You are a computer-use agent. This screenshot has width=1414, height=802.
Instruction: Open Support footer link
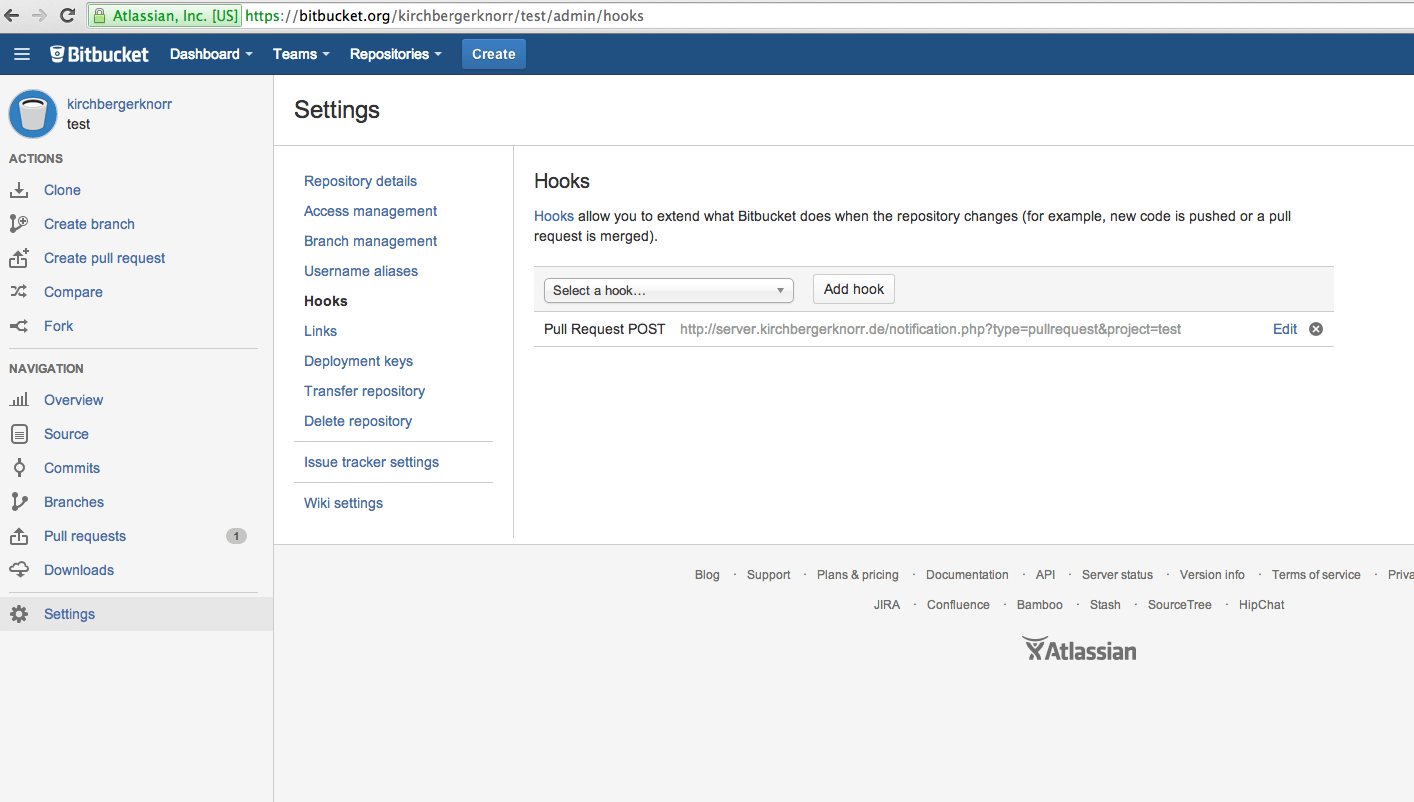tap(769, 575)
